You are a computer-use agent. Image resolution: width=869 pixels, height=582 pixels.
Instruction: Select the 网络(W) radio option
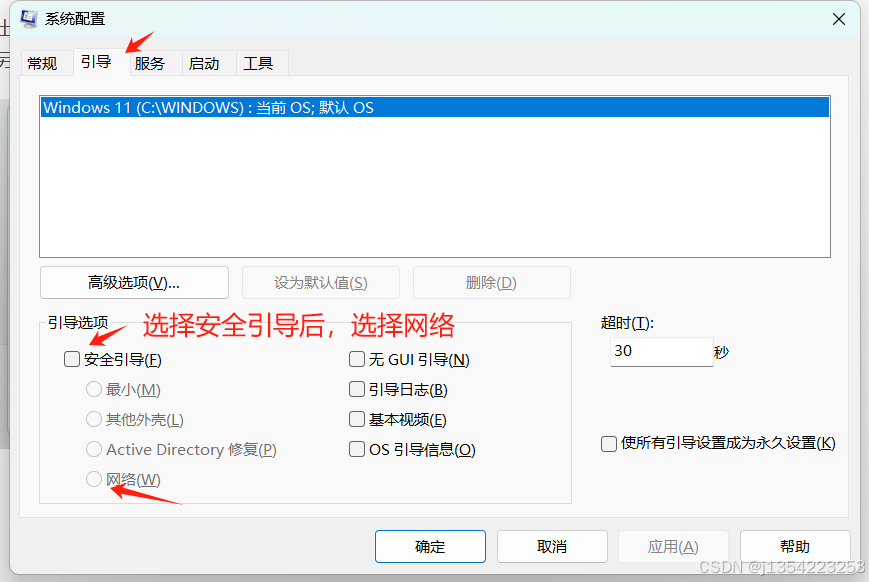94,479
